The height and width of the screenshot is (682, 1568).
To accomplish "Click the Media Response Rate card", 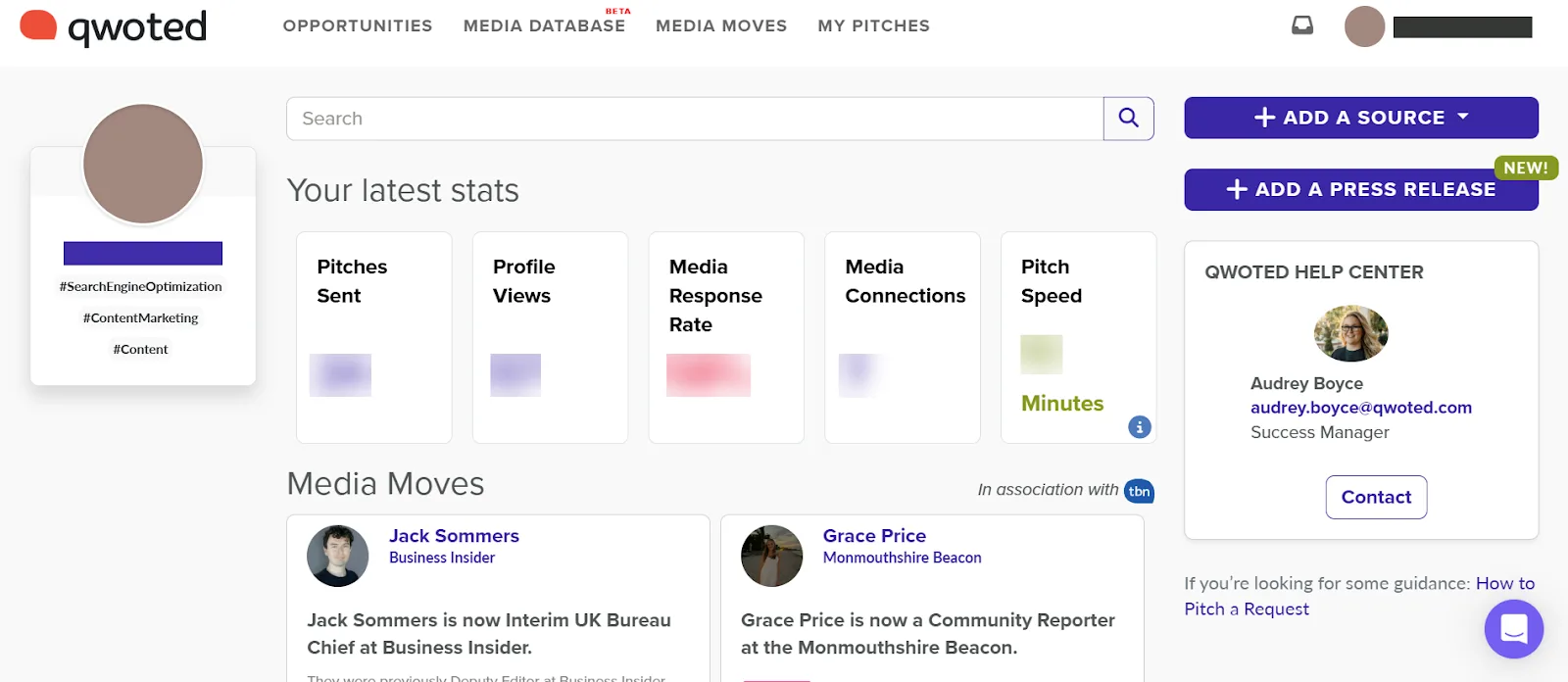I will 726,337.
